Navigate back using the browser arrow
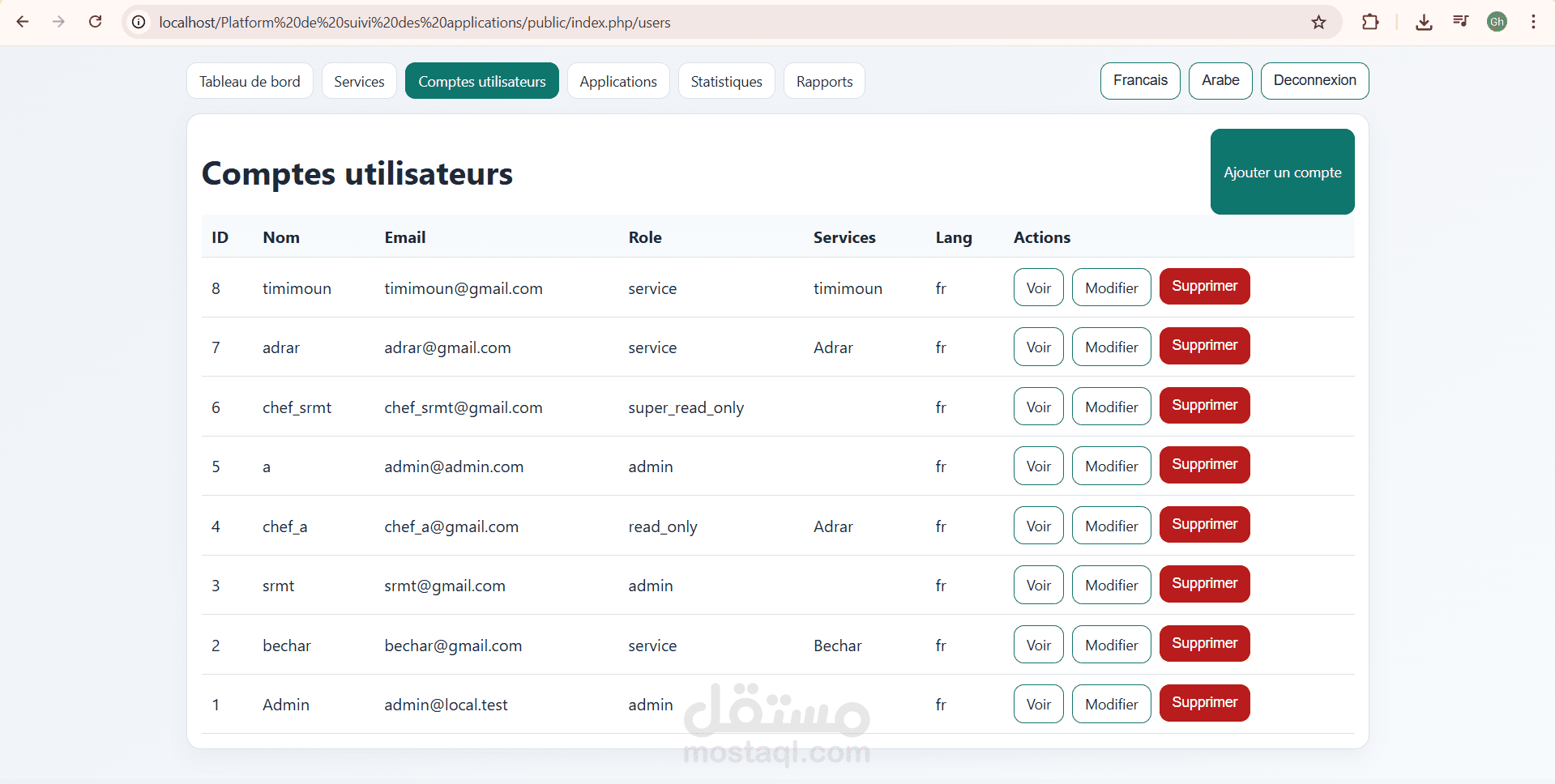1555x784 pixels. 22,22
